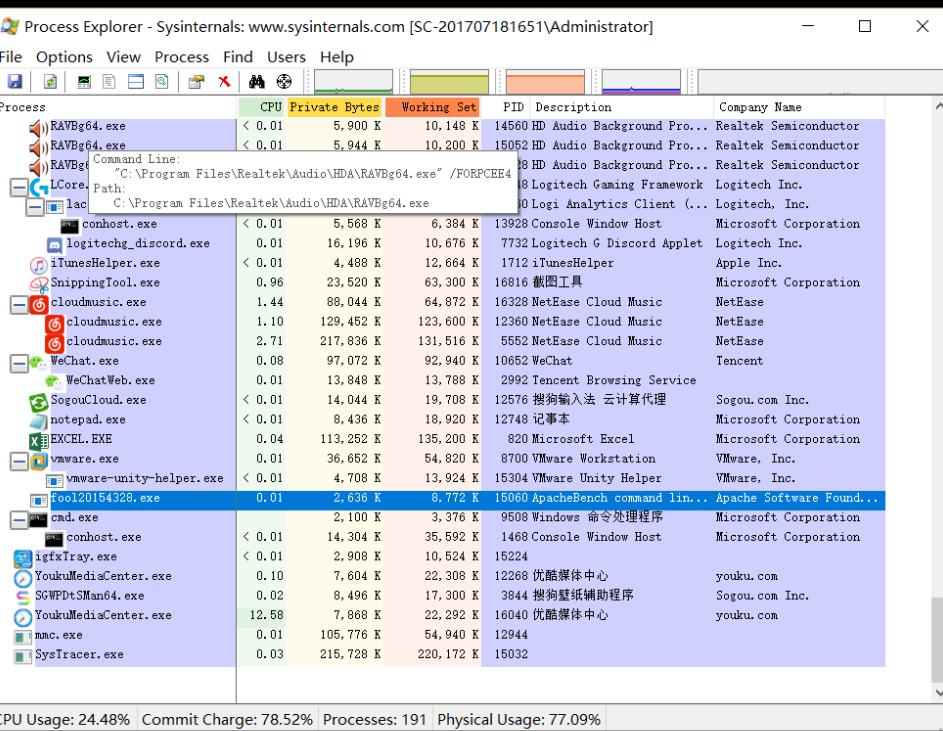Open the CPU usage history graph
Screen dimensions: 943x731
pos(354,82)
